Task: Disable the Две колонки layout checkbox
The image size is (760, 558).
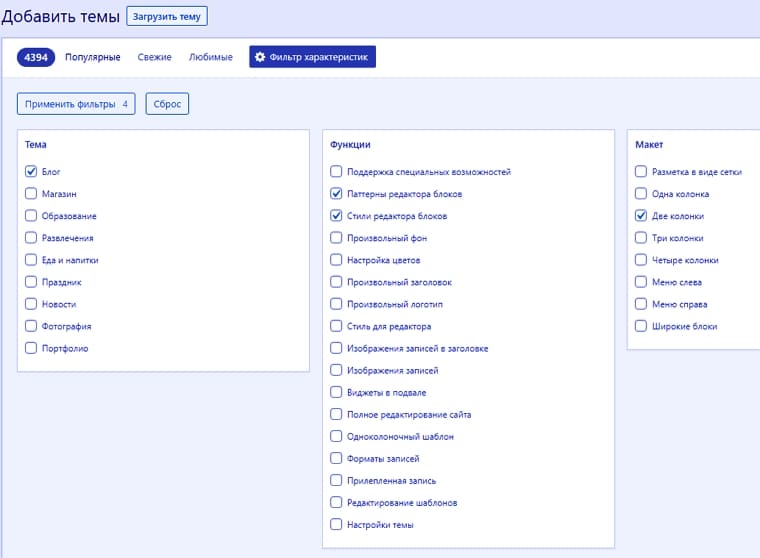Action: (x=641, y=215)
